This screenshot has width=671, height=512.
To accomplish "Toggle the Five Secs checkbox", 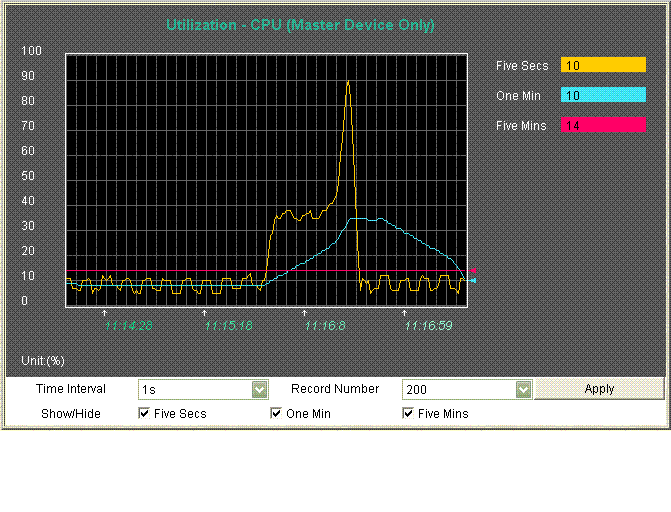I will [x=145, y=413].
